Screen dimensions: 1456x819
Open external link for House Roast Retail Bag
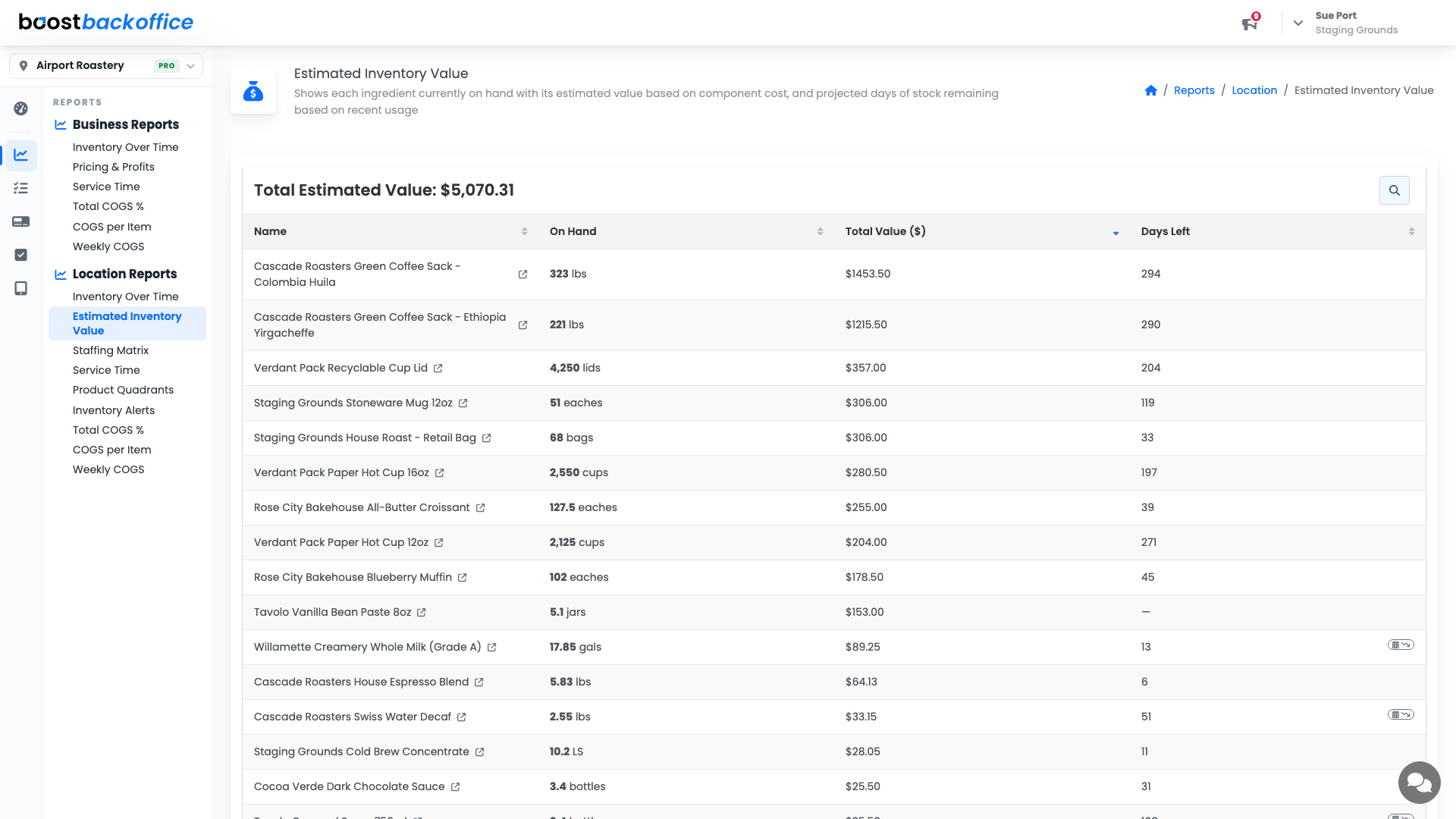click(x=486, y=438)
